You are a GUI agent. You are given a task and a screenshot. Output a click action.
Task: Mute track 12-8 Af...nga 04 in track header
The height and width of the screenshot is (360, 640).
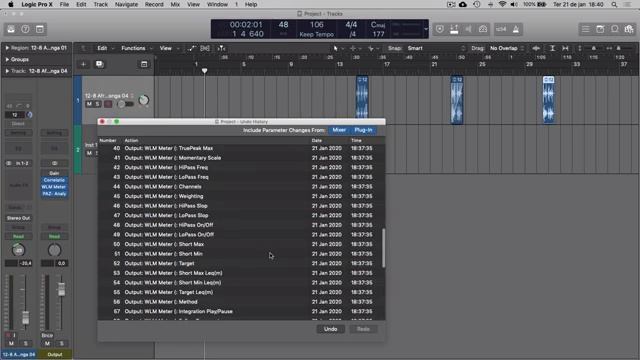coord(89,104)
